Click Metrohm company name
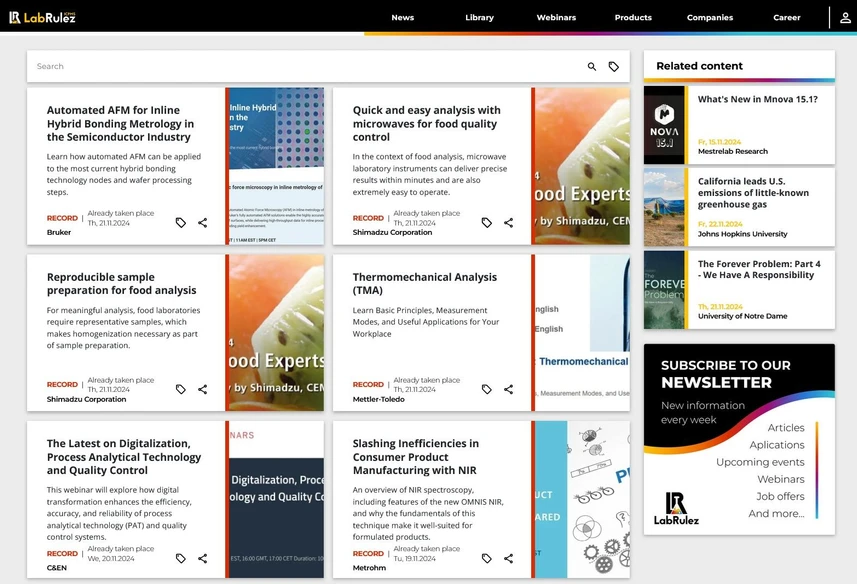Image resolution: width=857 pixels, height=584 pixels. click(x=369, y=568)
